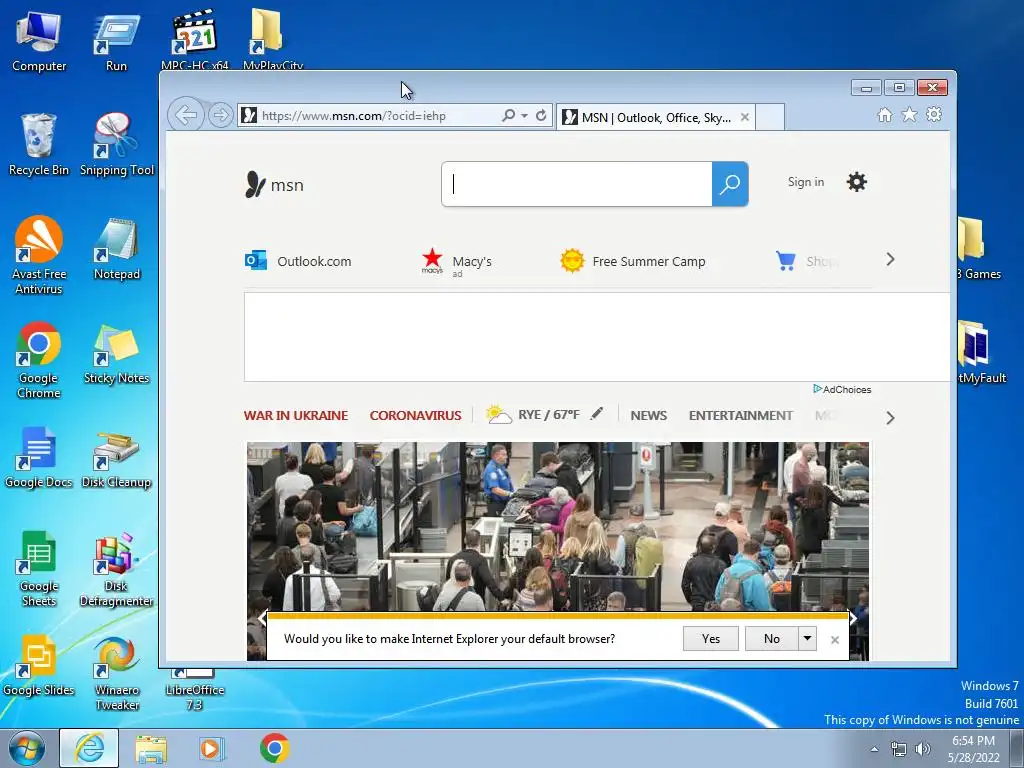This screenshot has width=1024, height=768.
Task: Select the MSN | Outlook, Office tab
Action: pyautogui.click(x=655, y=118)
